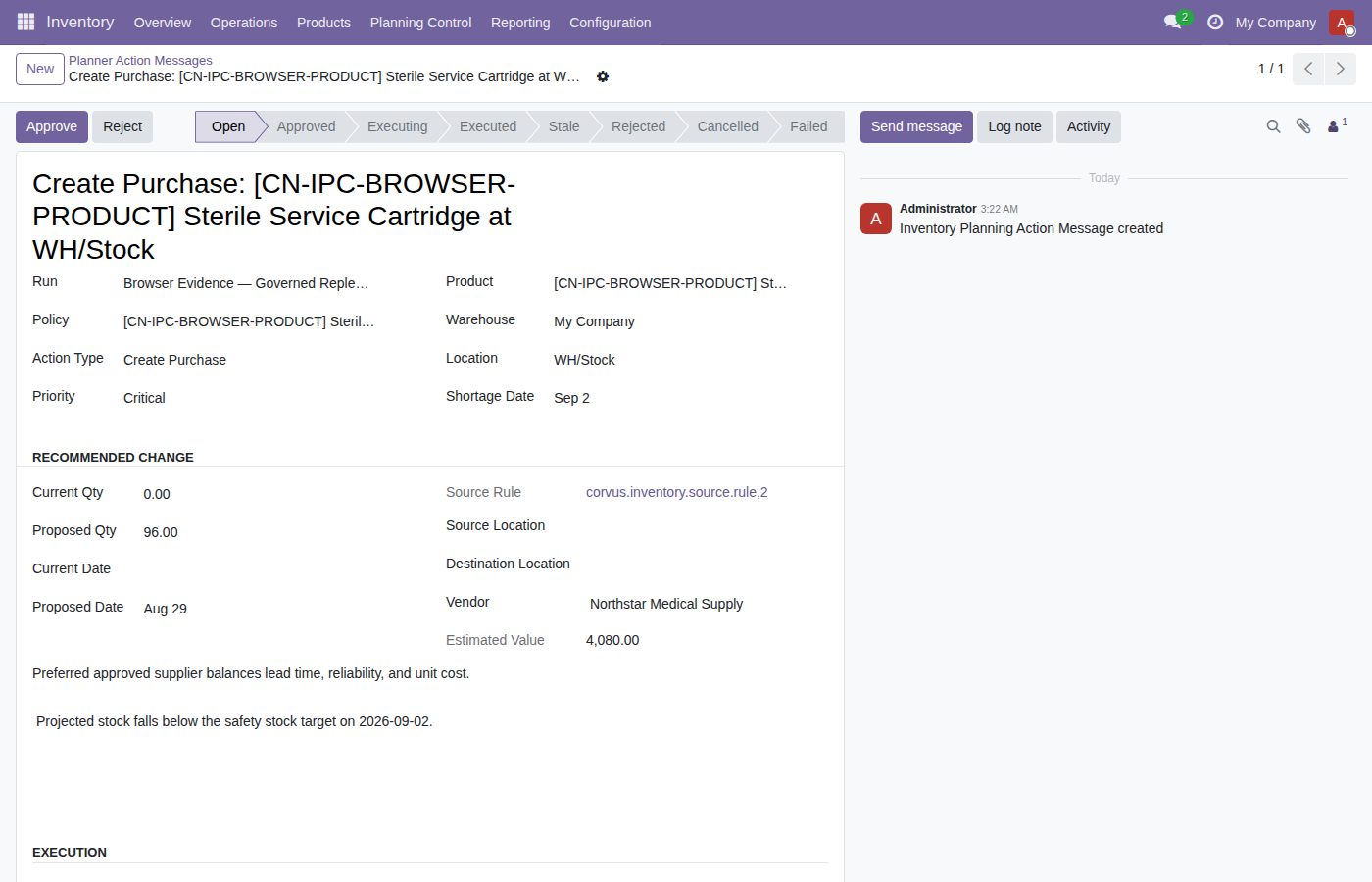Open the record actions gear menu
Image resolution: width=1372 pixels, height=882 pixels.
coord(603,76)
